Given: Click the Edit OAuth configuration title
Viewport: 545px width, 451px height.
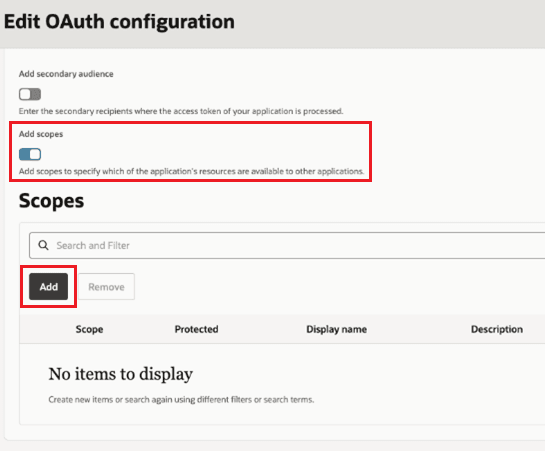Looking at the screenshot, I should [x=119, y=22].
